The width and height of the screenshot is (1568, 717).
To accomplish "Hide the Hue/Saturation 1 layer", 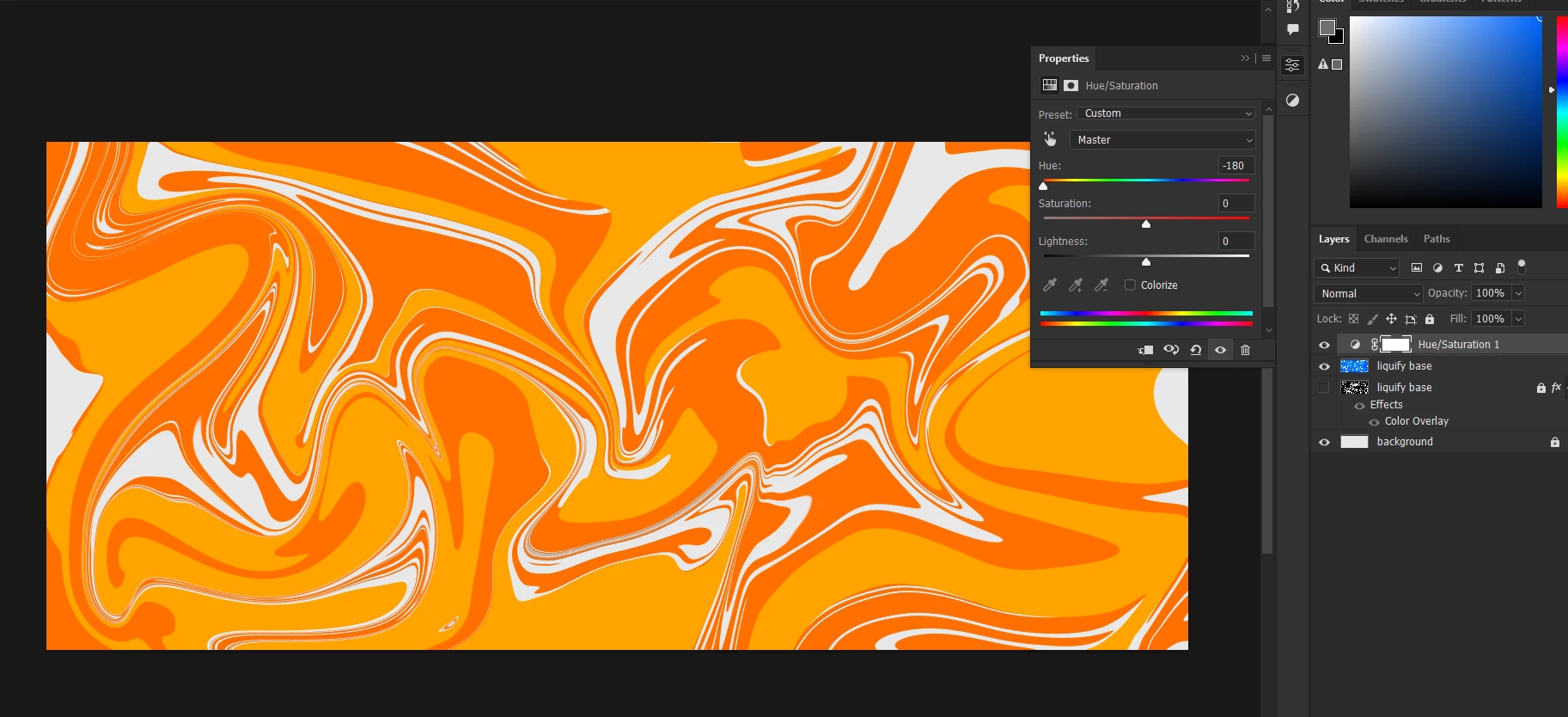I will [x=1324, y=345].
